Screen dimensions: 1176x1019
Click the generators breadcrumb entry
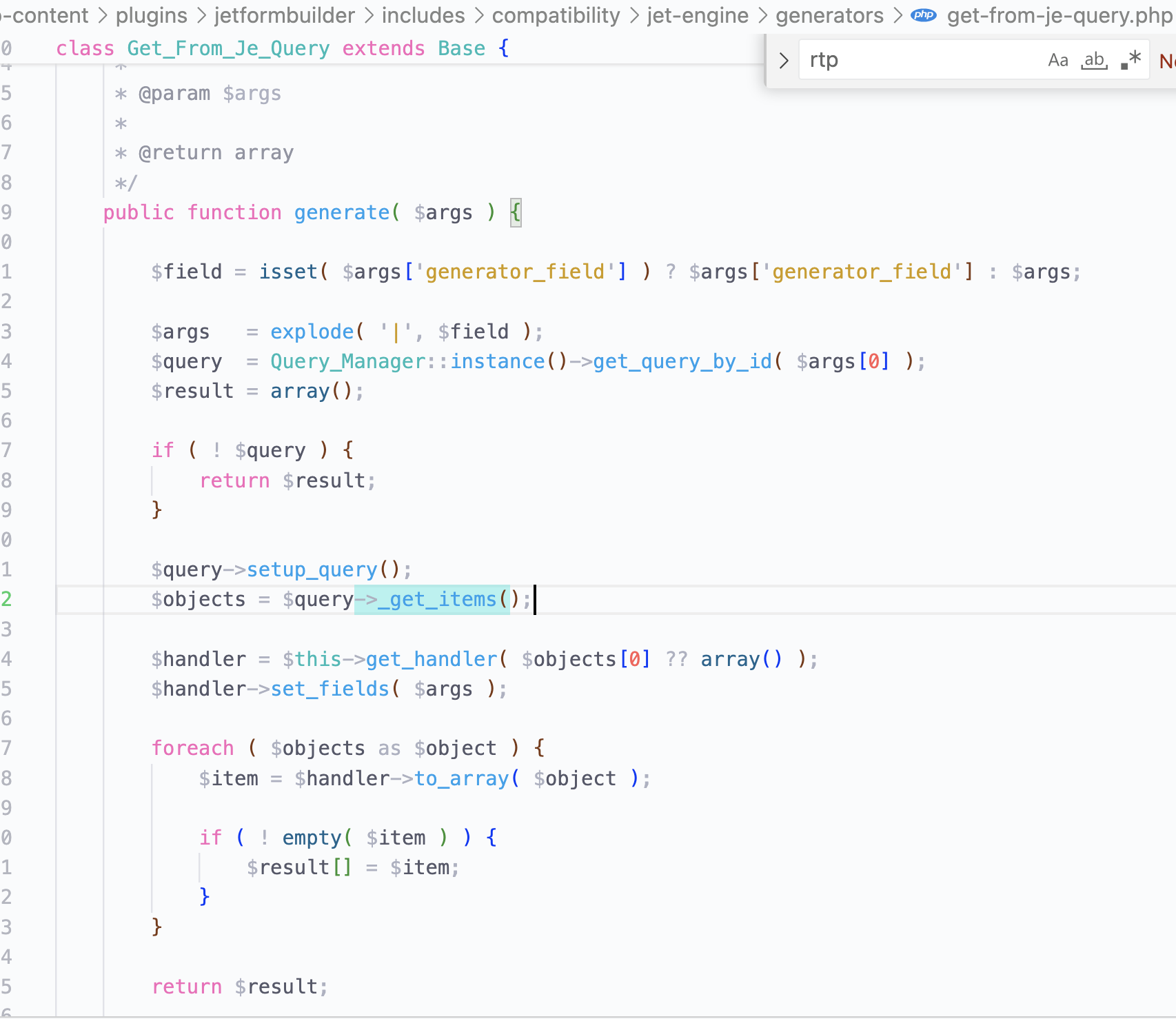(829, 15)
